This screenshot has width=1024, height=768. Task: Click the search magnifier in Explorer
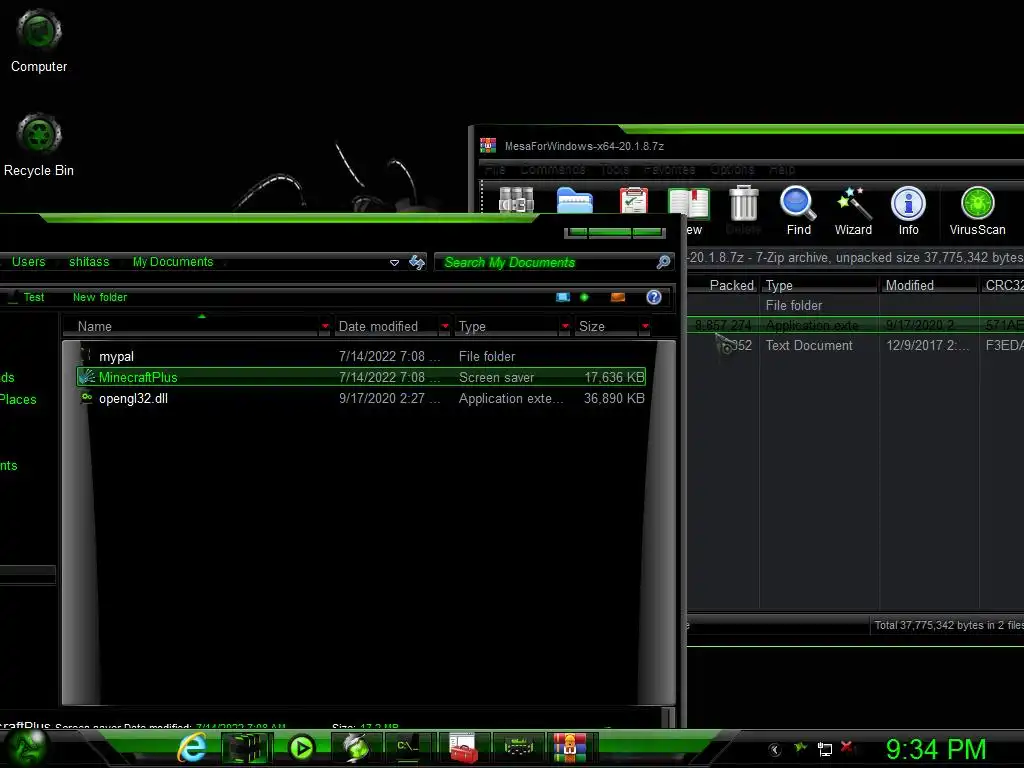point(664,263)
